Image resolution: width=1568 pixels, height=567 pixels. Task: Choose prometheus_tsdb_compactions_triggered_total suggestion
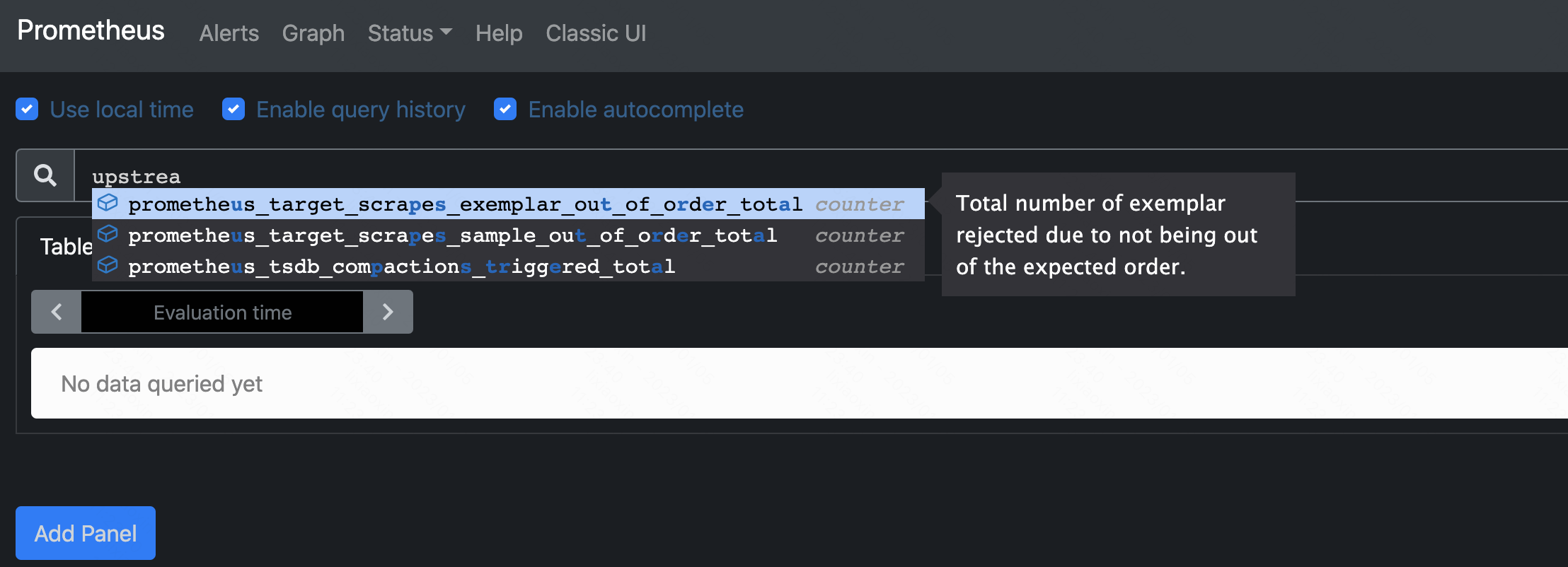(508, 266)
